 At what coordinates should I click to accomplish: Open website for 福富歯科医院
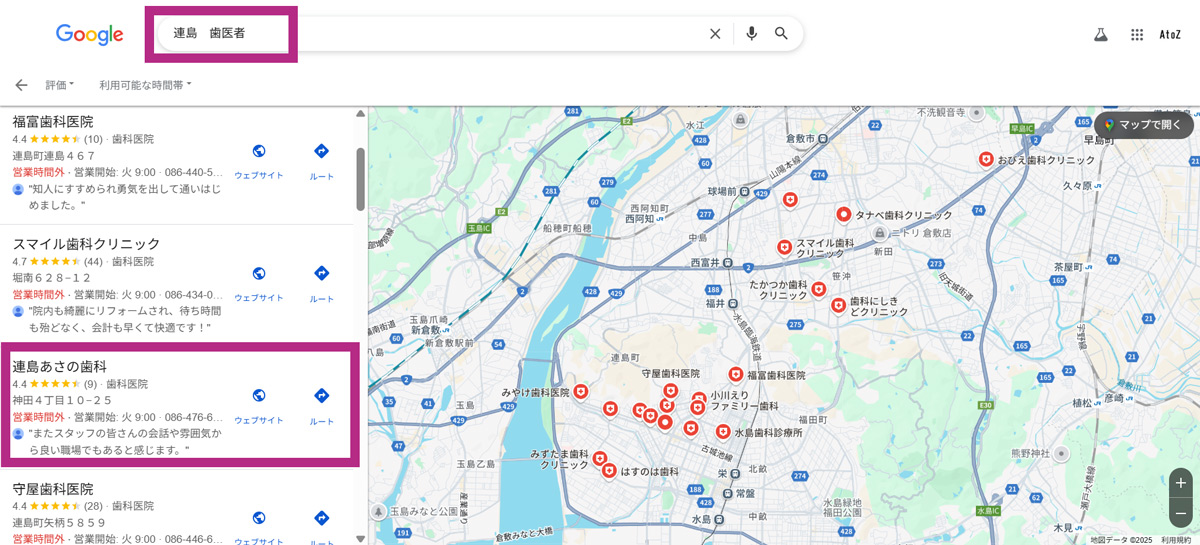(x=259, y=161)
